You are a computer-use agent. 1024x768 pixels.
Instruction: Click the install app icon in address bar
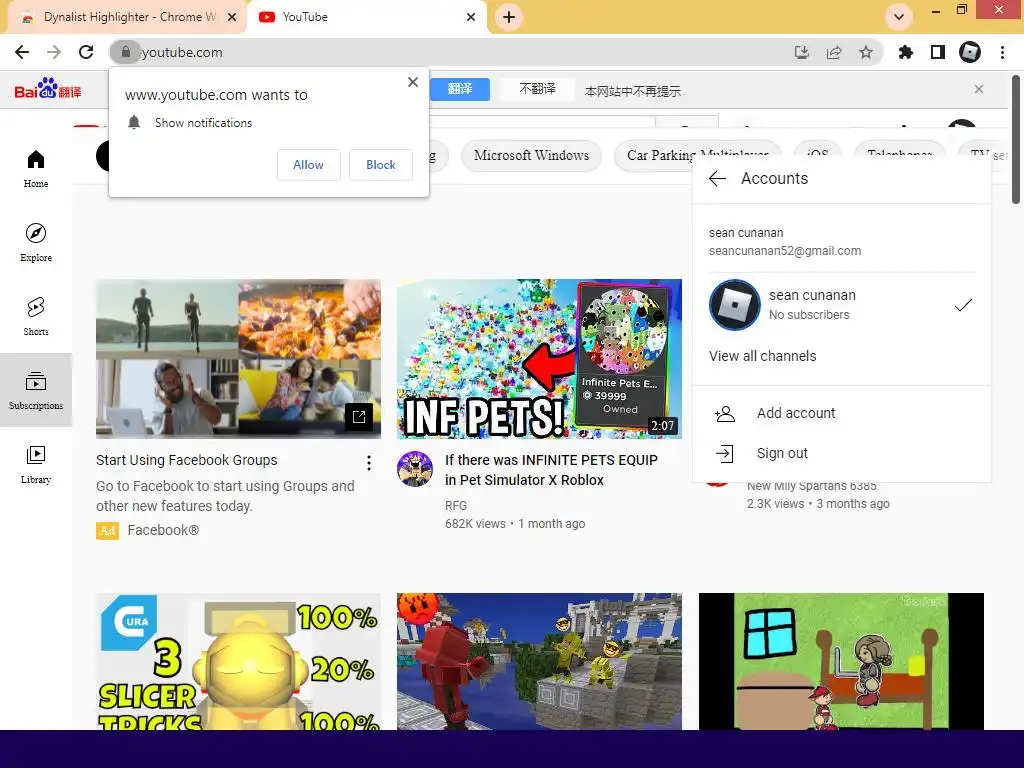pos(802,52)
